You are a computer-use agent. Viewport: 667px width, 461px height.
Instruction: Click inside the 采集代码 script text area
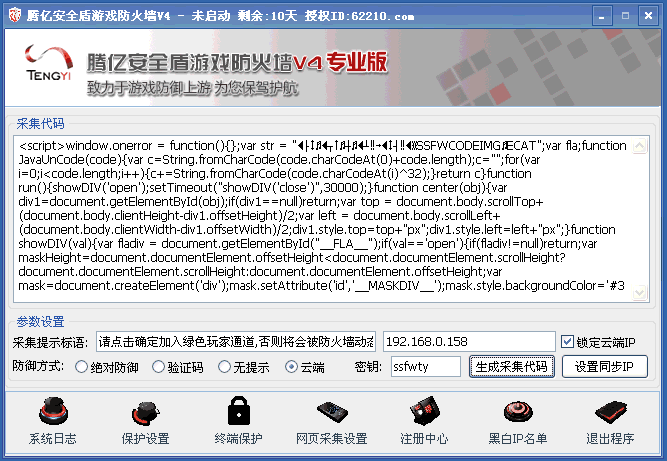tap(323, 219)
